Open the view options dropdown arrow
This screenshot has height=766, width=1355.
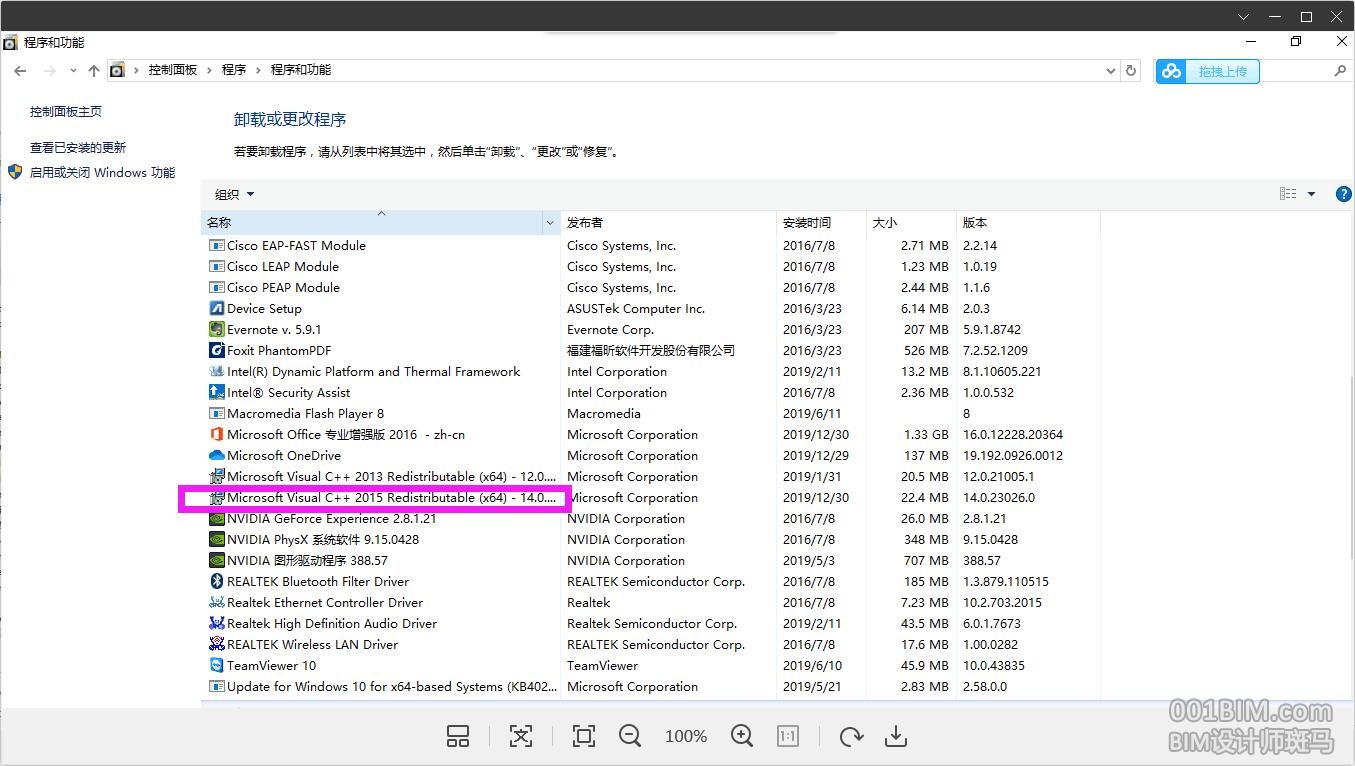pyautogui.click(x=1311, y=194)
